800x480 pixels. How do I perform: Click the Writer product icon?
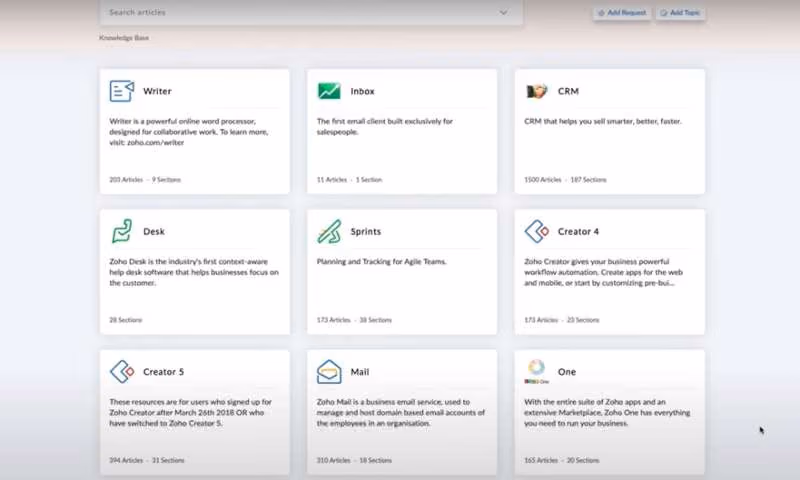pos(122,91)
